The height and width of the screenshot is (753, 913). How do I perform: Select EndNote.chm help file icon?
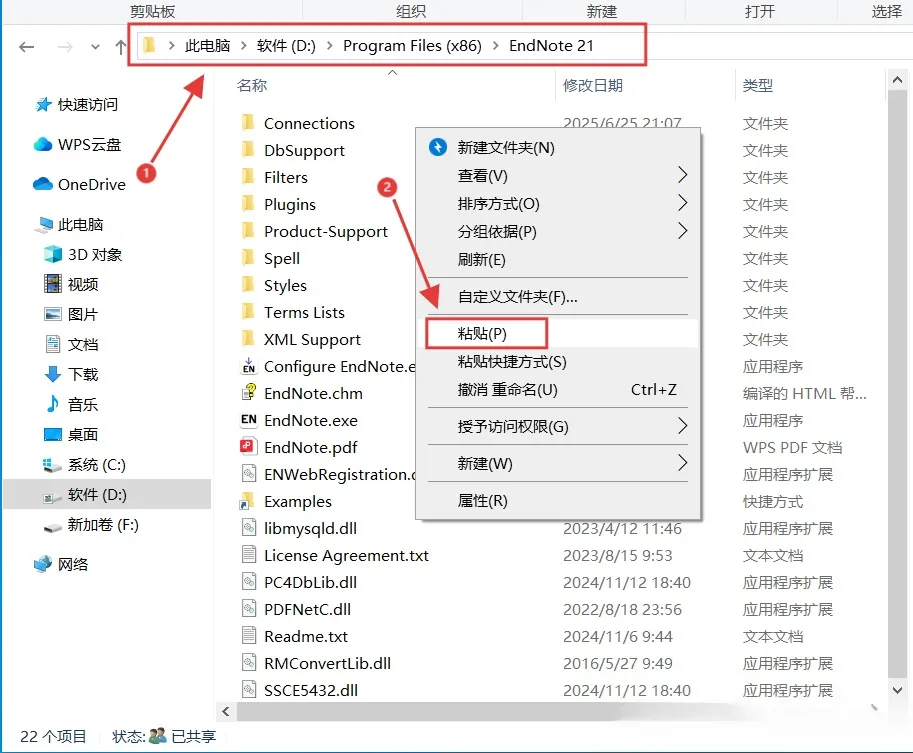249,393
